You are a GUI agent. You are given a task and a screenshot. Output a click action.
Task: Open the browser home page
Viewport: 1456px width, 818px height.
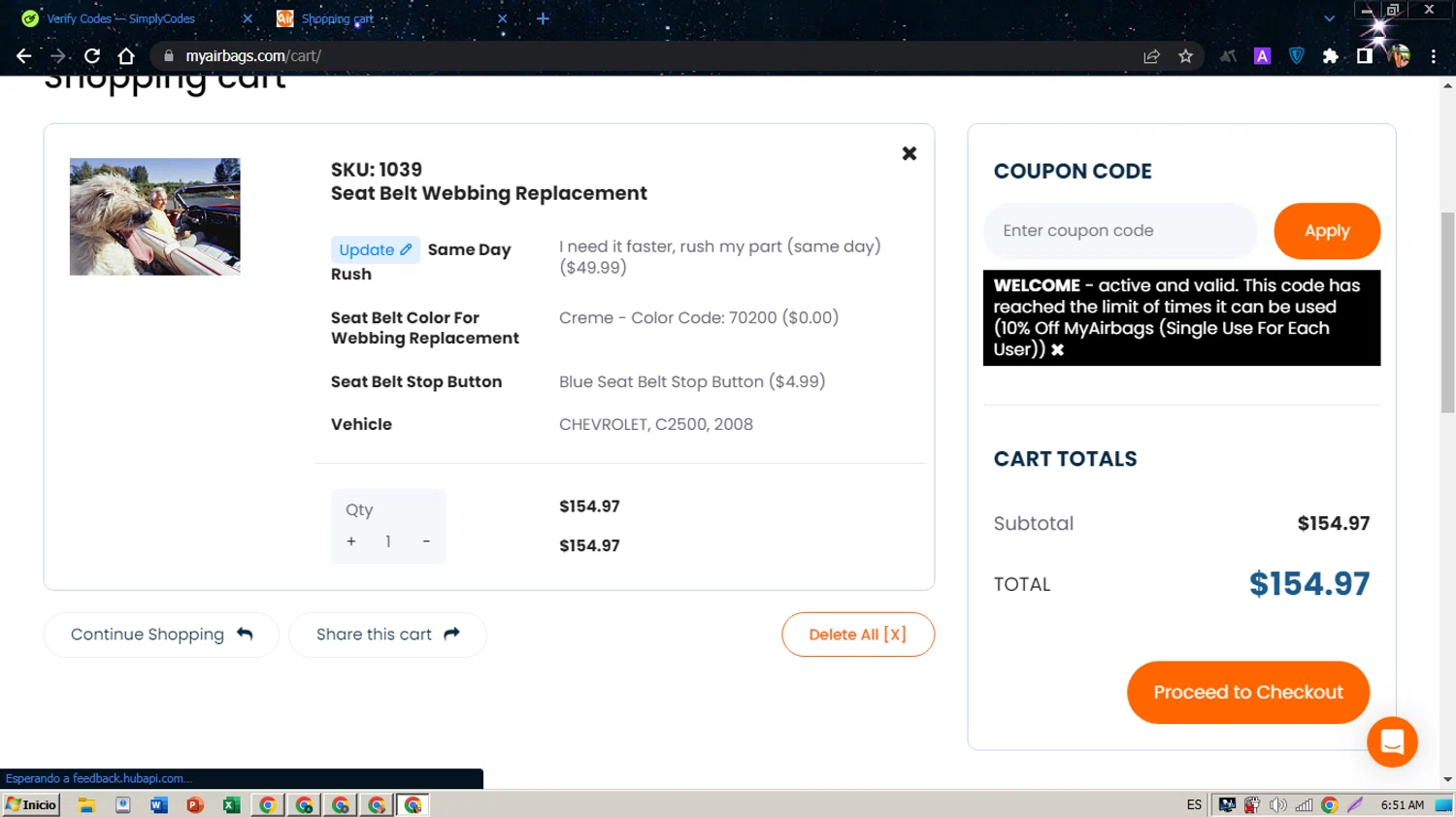(x=126, y=56)
